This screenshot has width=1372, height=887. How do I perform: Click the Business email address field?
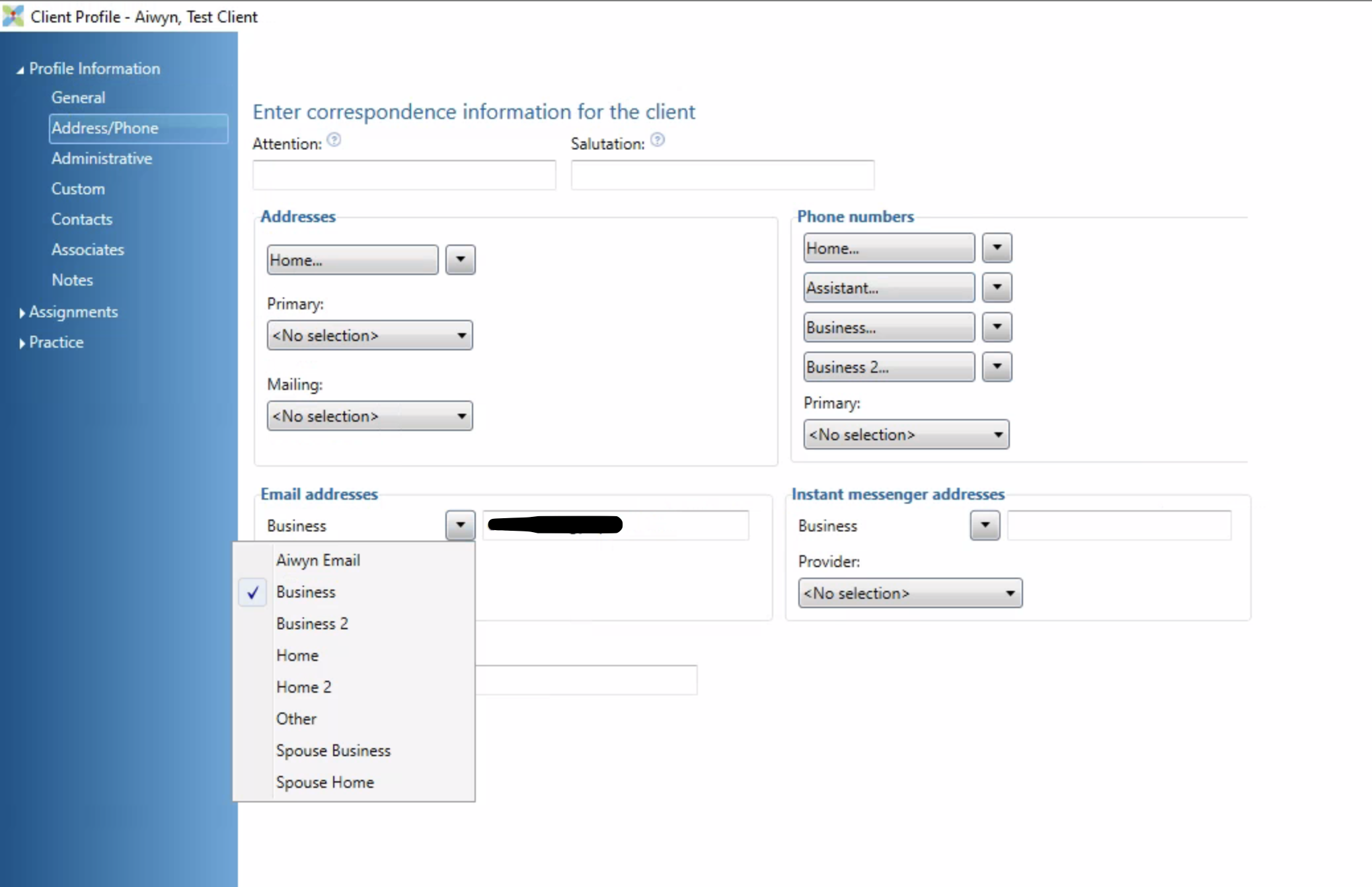pyautogui.click(x=616, y=525)
